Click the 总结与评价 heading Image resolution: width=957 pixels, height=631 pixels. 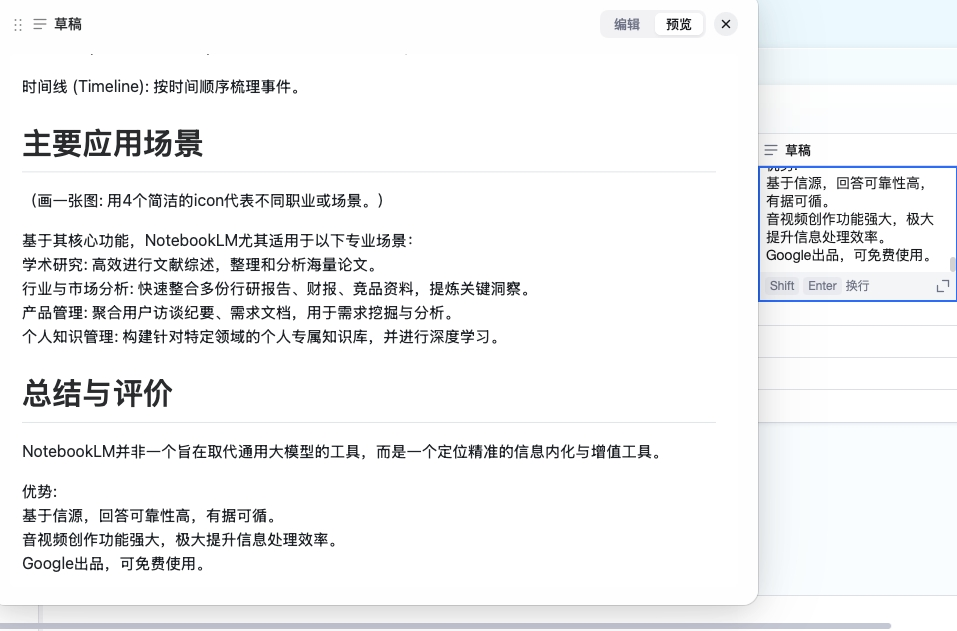coord(97,394)
